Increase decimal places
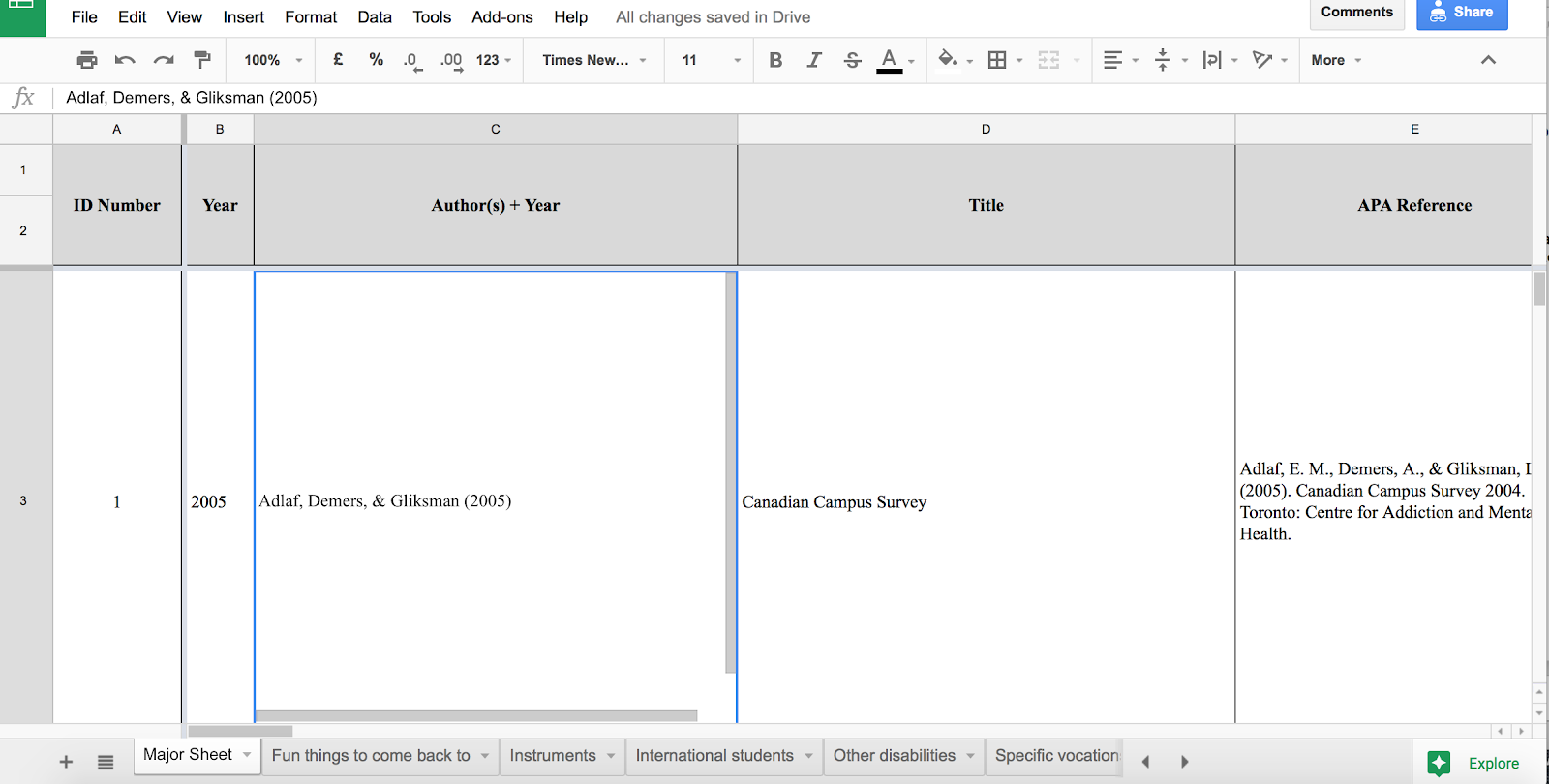 point(451,60)
